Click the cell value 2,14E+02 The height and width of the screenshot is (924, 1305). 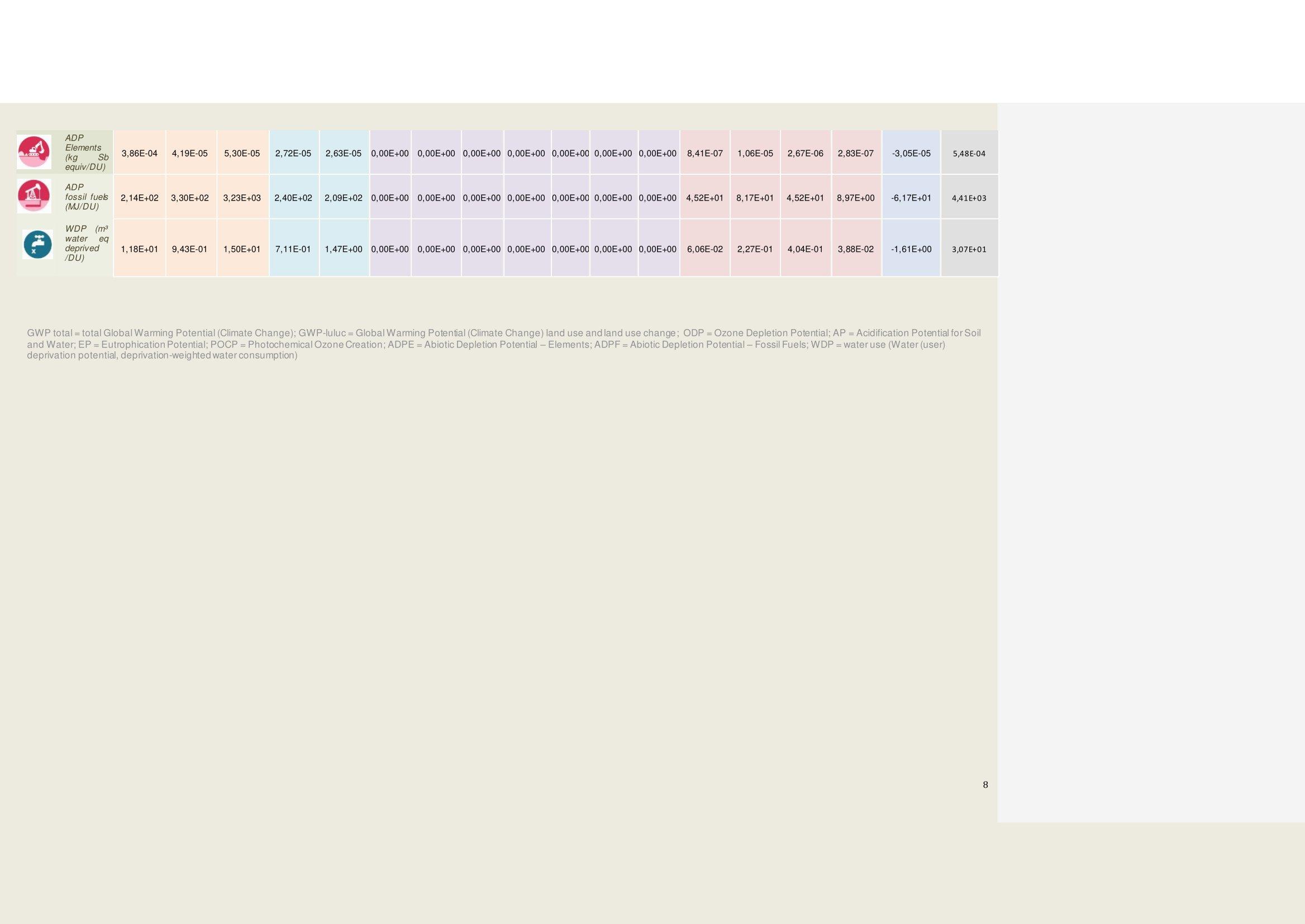[139, 198]
